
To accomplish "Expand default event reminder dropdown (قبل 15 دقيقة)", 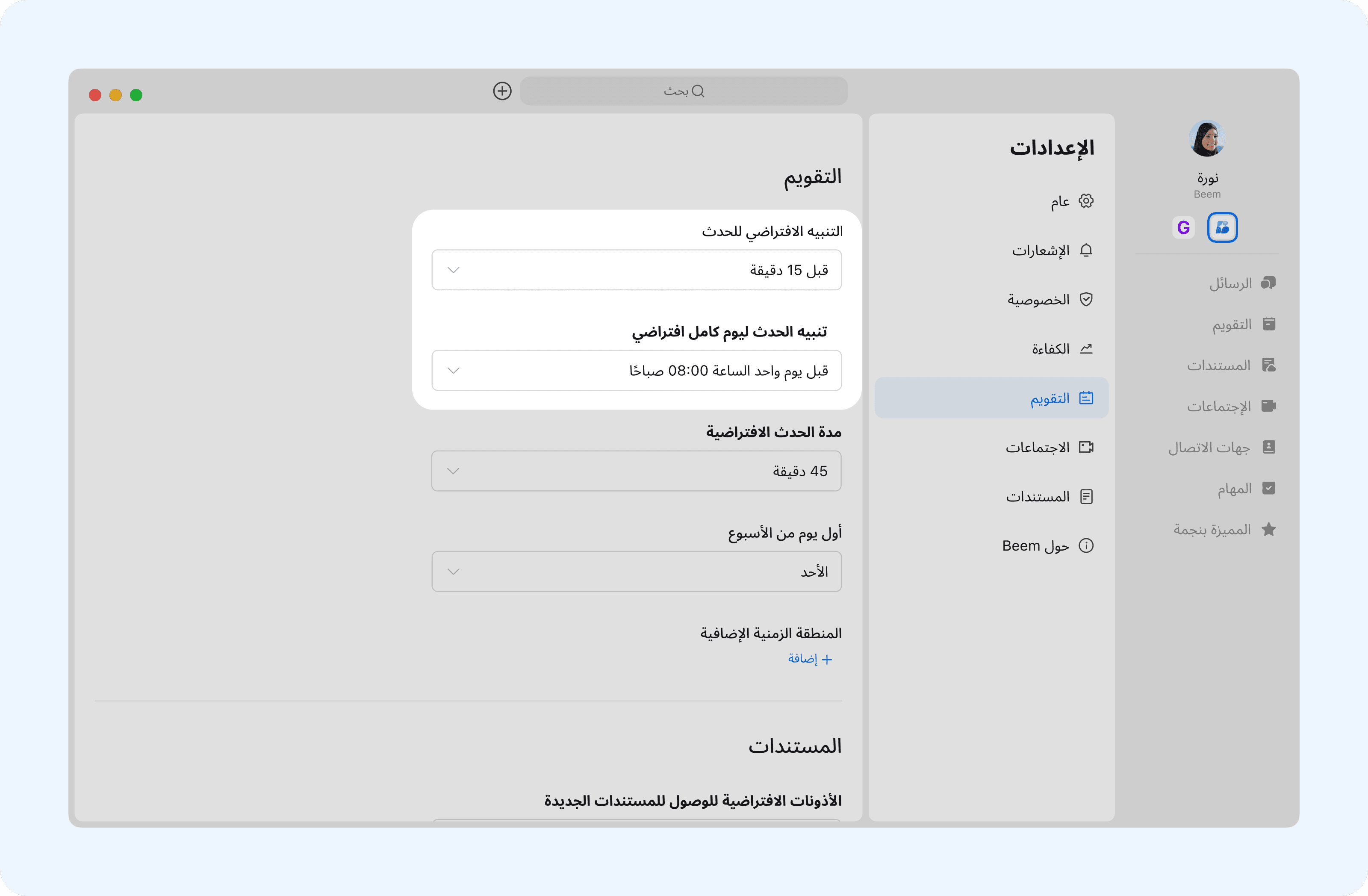I will click(x=636, y=270).
